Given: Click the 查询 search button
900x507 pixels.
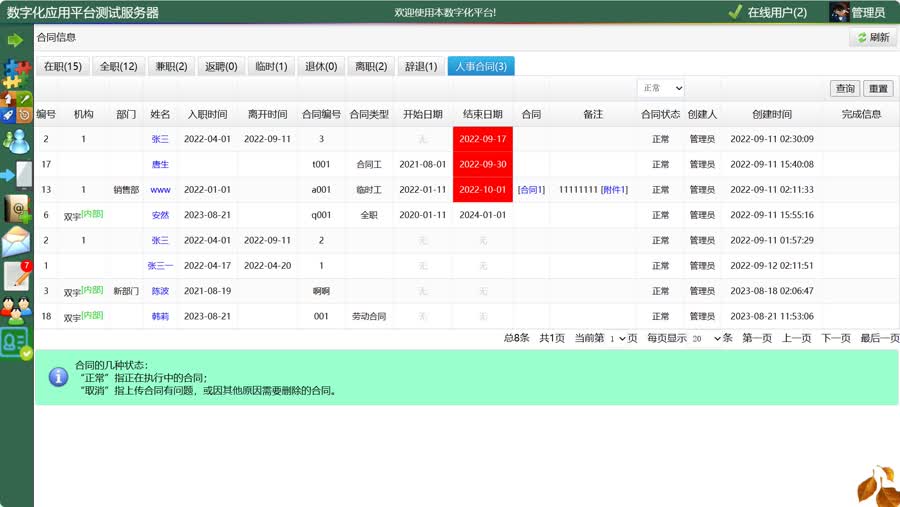Looking at the screenshot, I should [x=845, y=89].
